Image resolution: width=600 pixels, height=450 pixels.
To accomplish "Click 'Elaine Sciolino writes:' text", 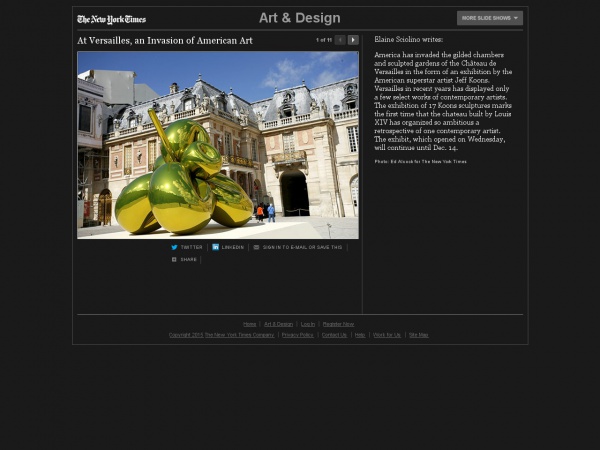I will (409, 39).
